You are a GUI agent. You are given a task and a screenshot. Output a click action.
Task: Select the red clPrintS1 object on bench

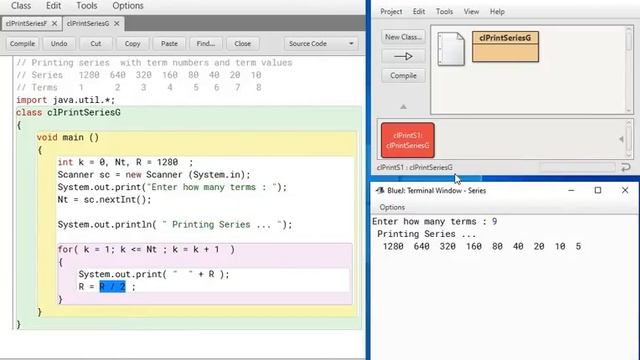pos(408,140)
